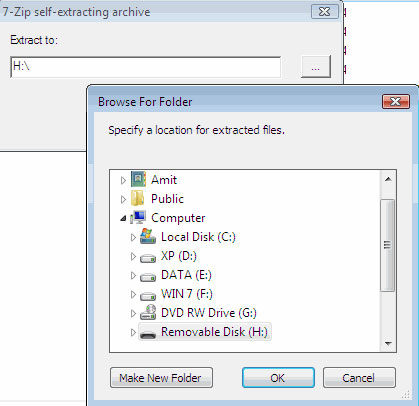Expand the Removable Disk (H:) node
Image resolution: width=419 pixels, height=406 pixels.
pyautogui.click(x=133, y=332)
